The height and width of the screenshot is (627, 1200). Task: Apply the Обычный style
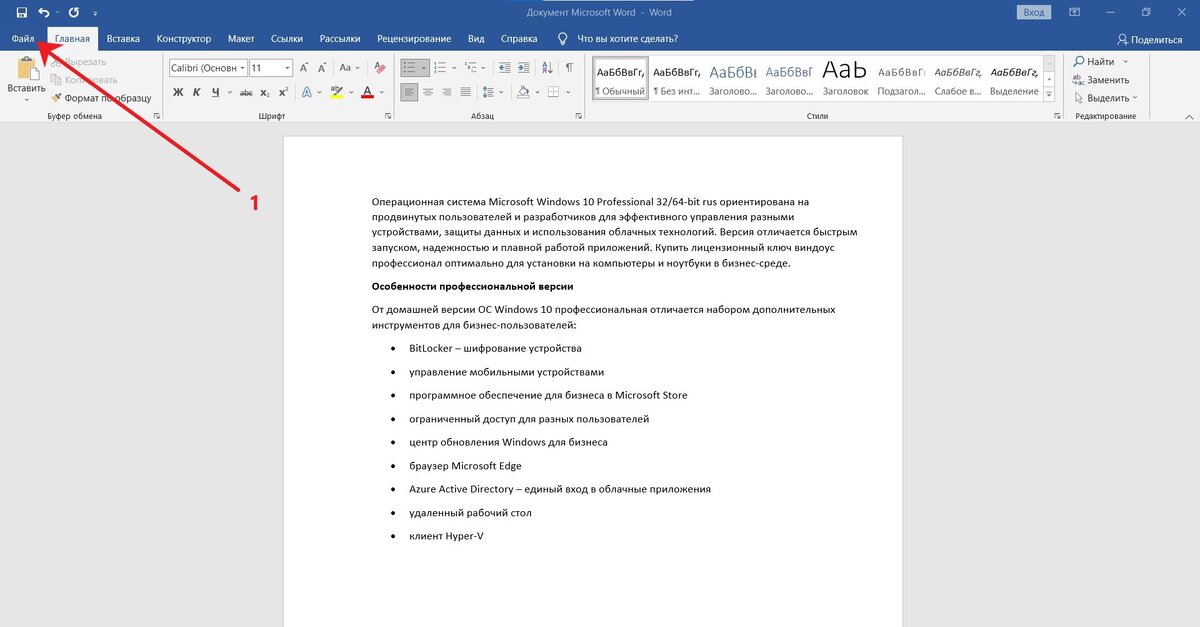pyautogui.click(x=620, y=79)
